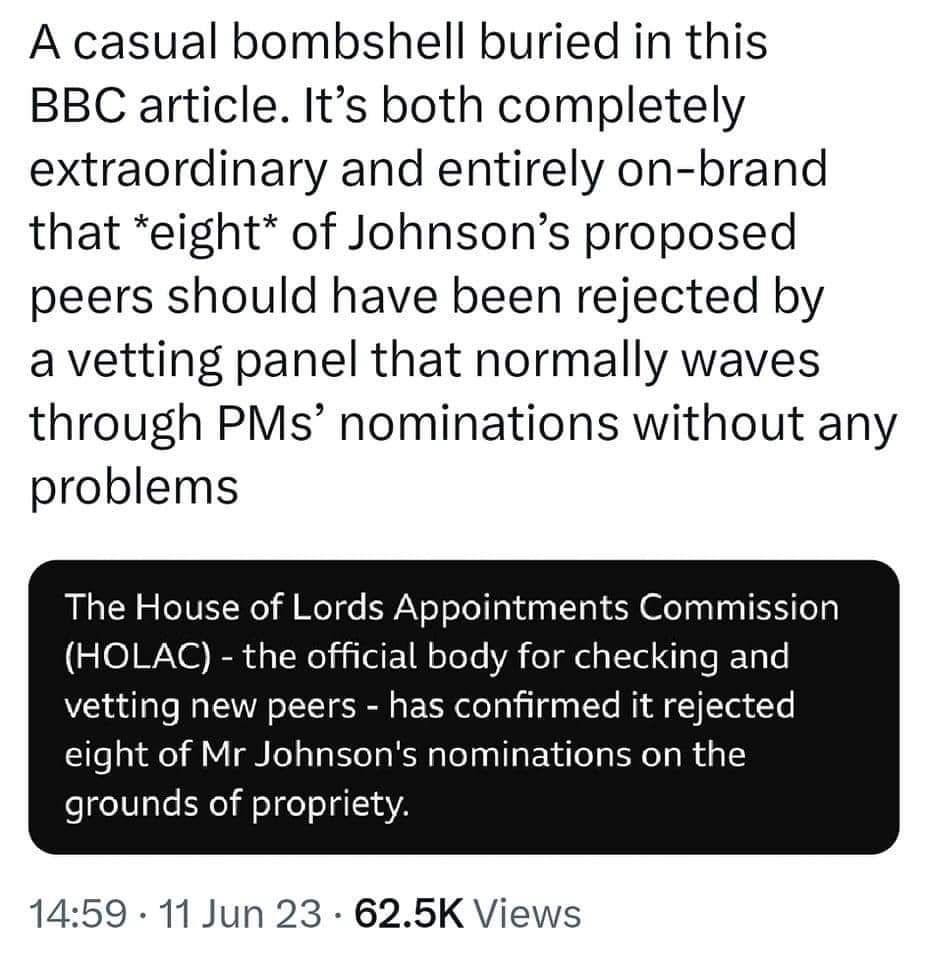This screenshot has height=960, width=928.
Task: Click the 14:59 timestamp
Action: pos(78,914)
